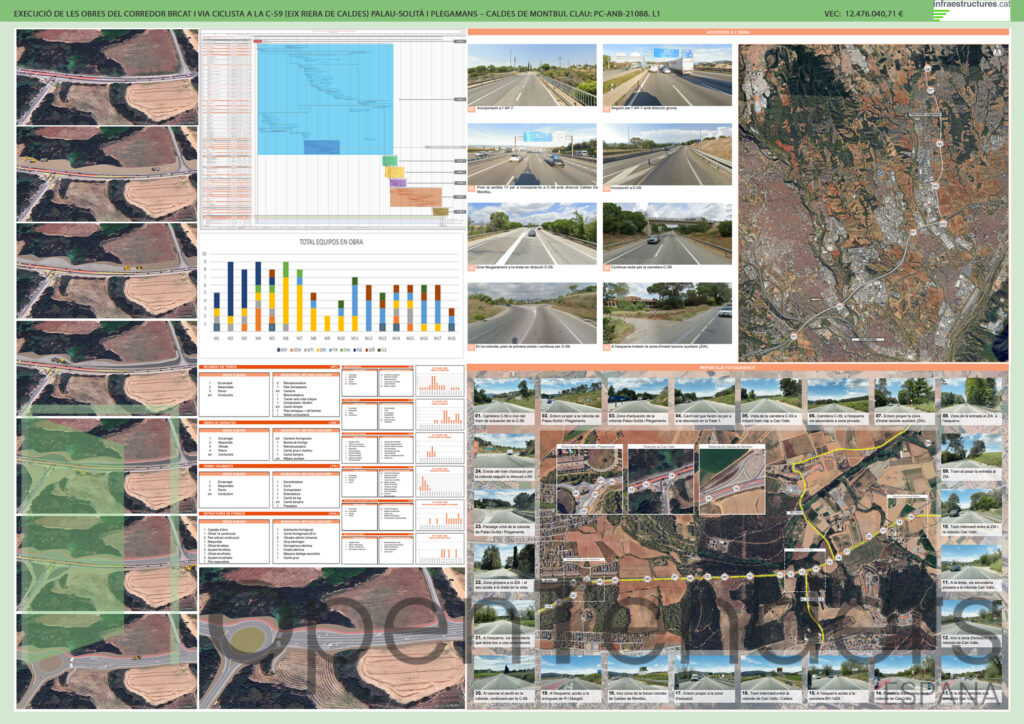Click the VEC budget amount in the header
The image size is (1024, 724).
click(x=863, y=14)
